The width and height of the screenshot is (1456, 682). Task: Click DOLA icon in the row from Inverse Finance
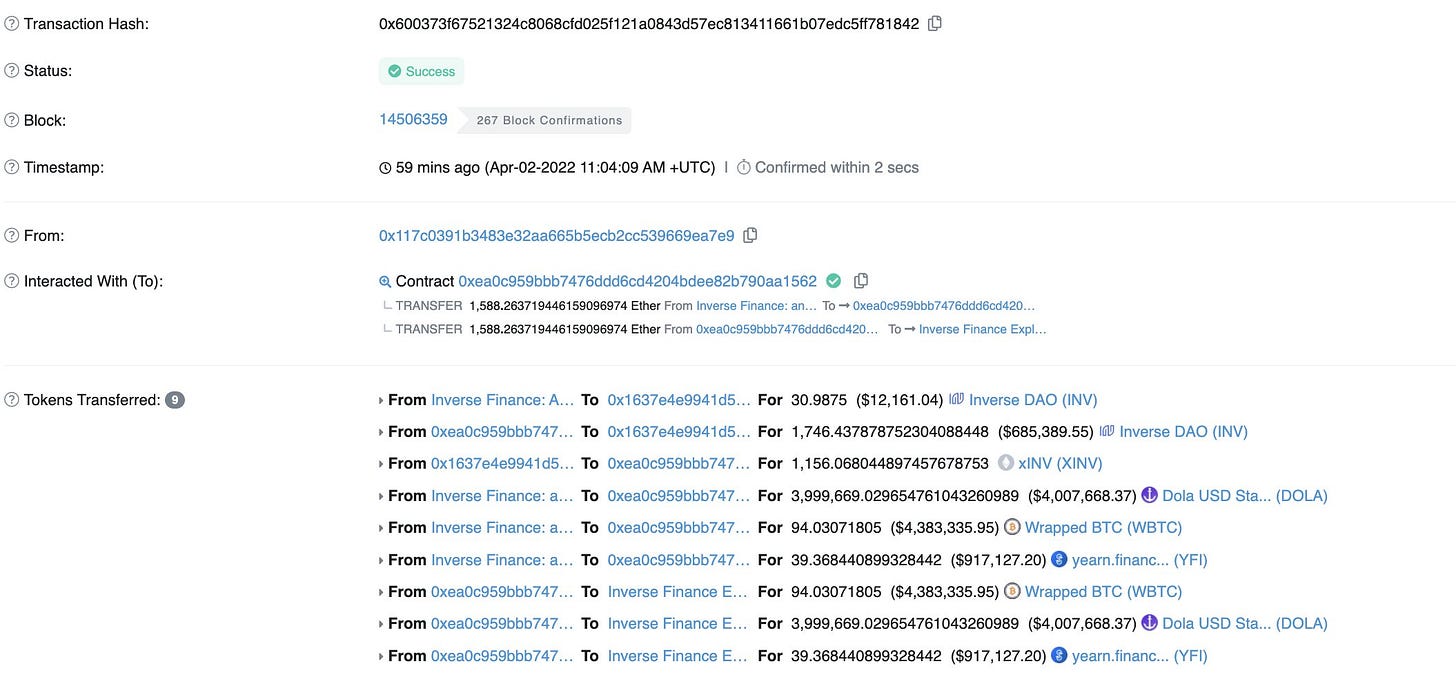(x=1149, y=495)
